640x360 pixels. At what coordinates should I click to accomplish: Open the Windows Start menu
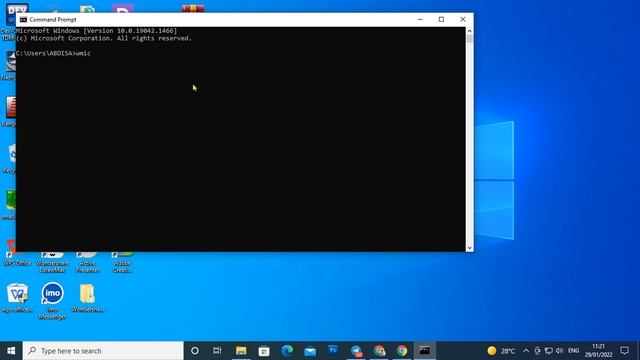[x=11, y=351]
